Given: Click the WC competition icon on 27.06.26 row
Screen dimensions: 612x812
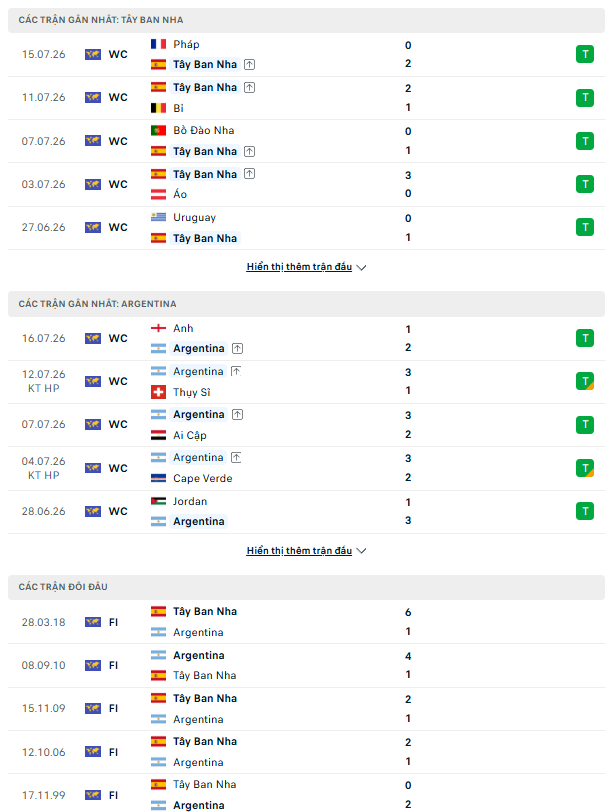Looking at the screenshot, I should coord(93,227).
